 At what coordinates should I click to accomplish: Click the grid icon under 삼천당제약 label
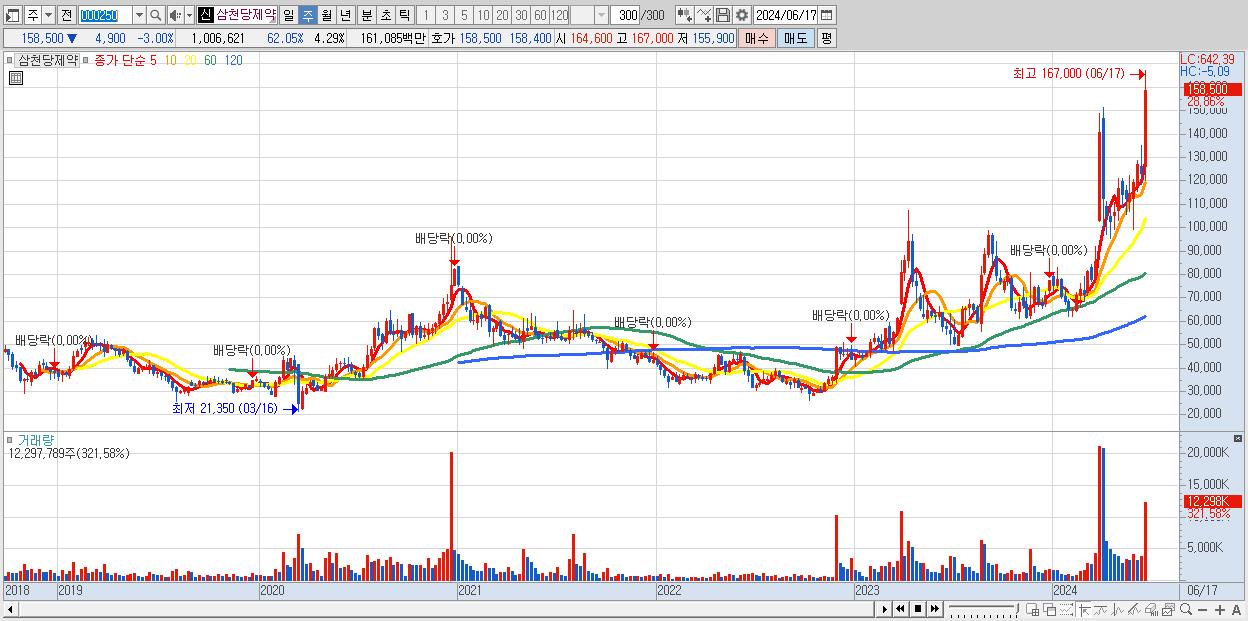tap(15, 78)
